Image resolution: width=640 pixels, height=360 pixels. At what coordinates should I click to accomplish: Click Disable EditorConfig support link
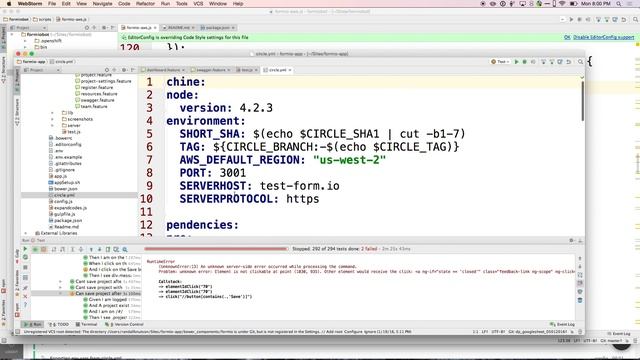(x=604, y=37)
